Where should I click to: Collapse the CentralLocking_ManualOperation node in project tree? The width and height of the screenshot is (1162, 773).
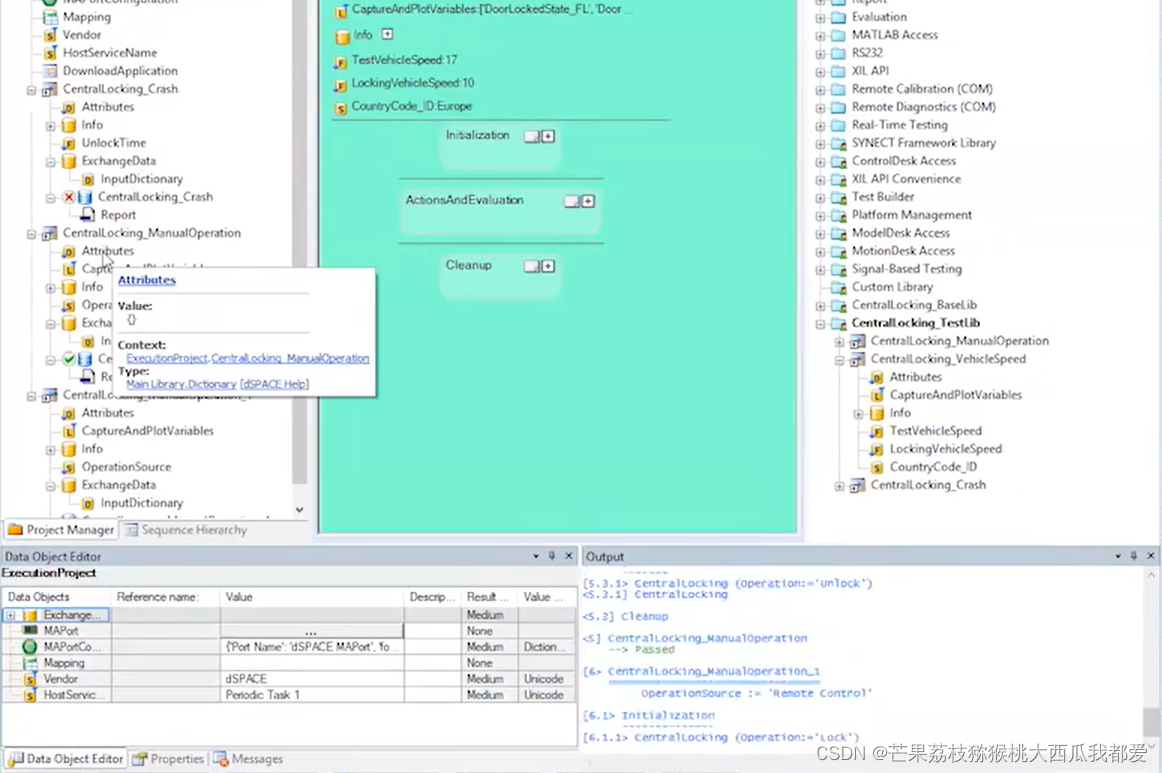tap(31, 234)
